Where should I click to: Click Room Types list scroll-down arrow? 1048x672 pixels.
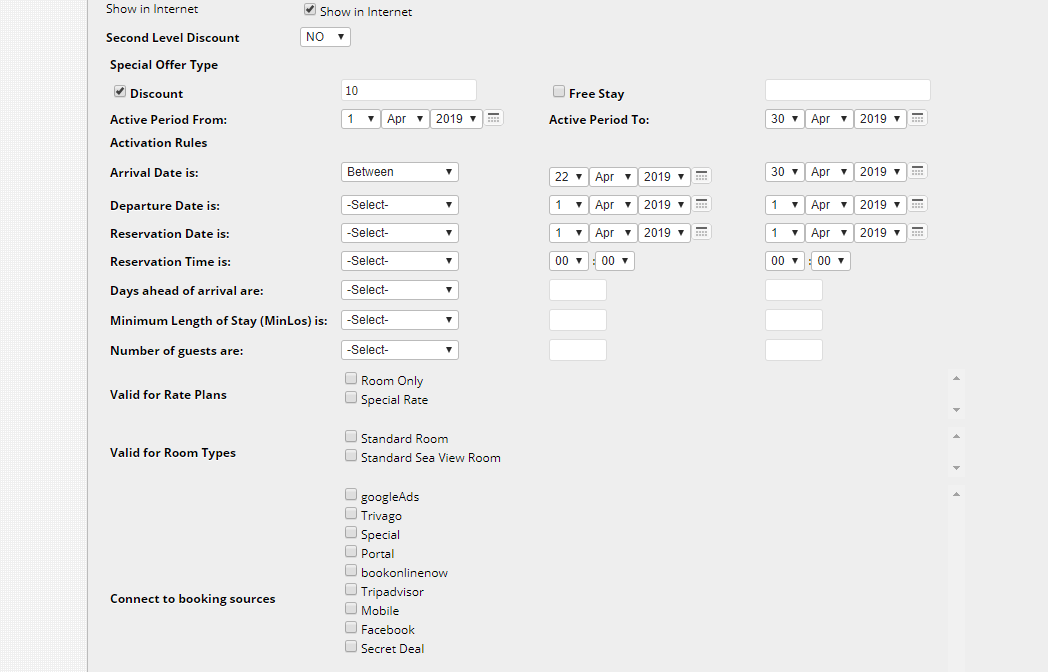pos(956,467)
